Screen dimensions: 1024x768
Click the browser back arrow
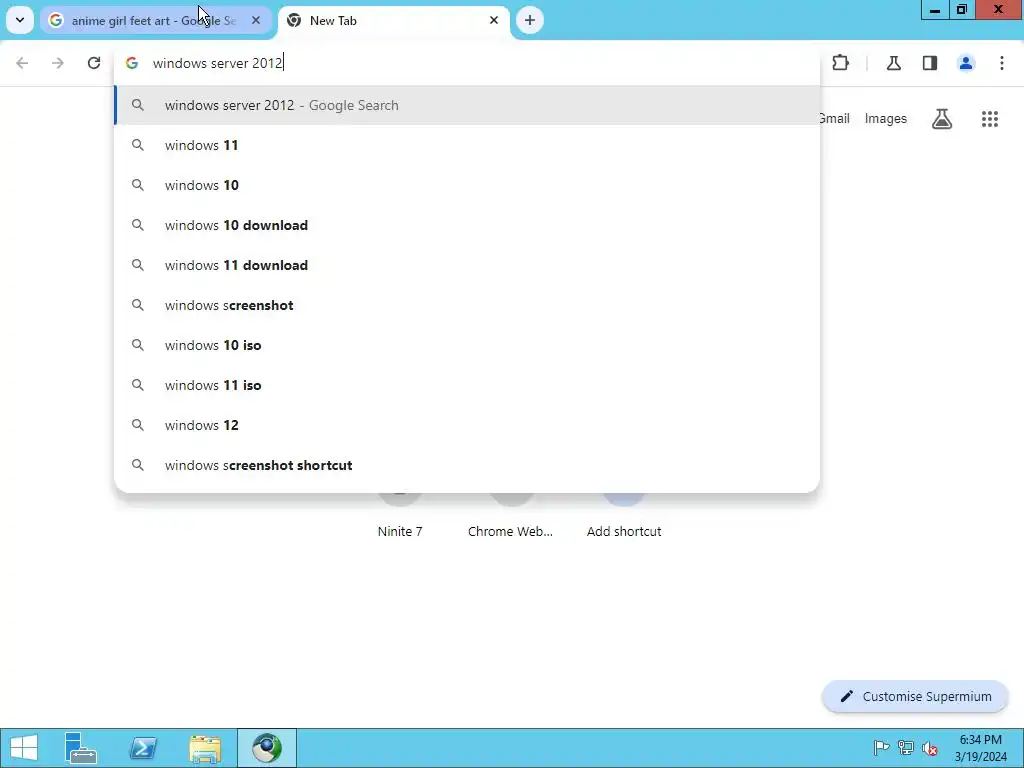[22, 63]
